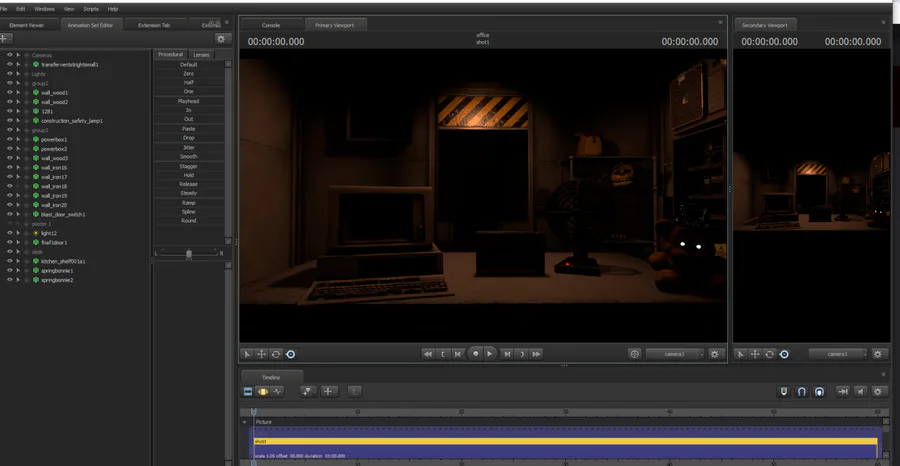
Task: Switch to the Console tab
Action: pyautogui.click(x=271, y=25)
